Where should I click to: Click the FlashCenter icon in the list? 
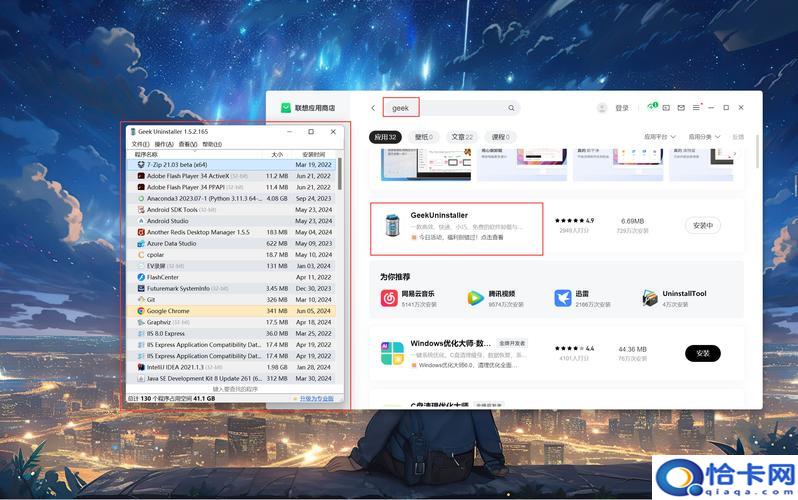coord(141,277)
